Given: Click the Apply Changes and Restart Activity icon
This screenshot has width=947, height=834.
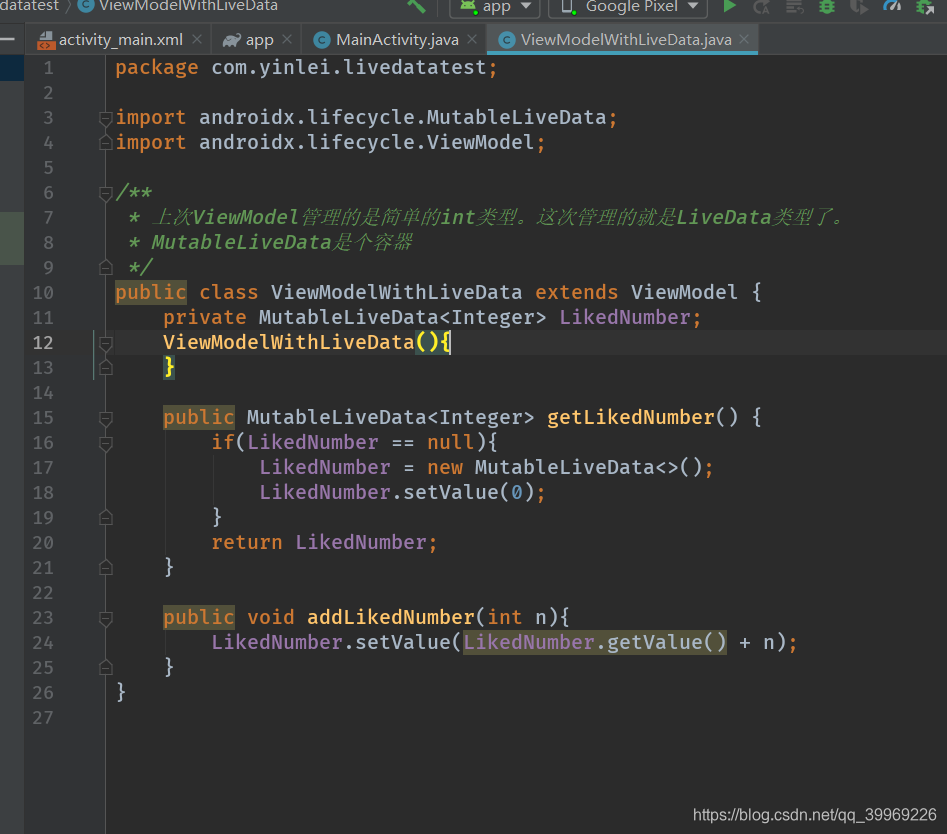Looking at the screenshot, I should (762, 8).
